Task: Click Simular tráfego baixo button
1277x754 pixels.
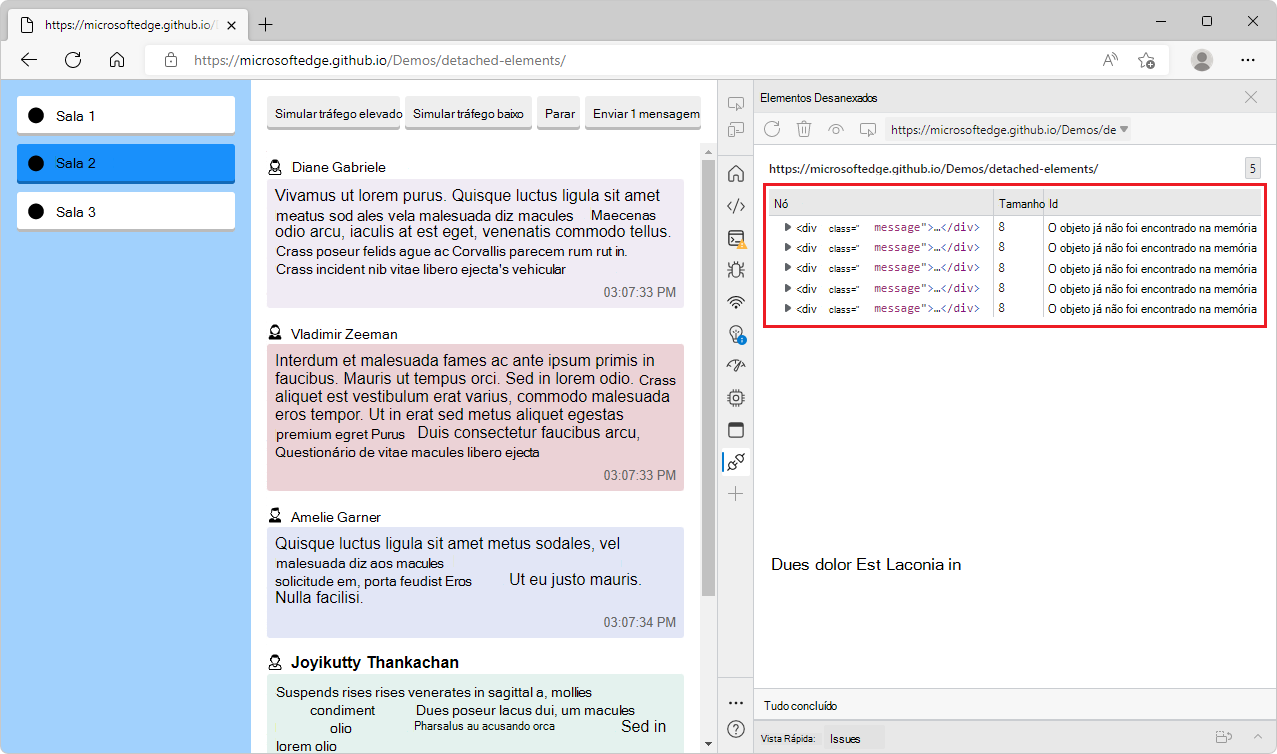Action: pyautogui.click(x=468, y=114)
